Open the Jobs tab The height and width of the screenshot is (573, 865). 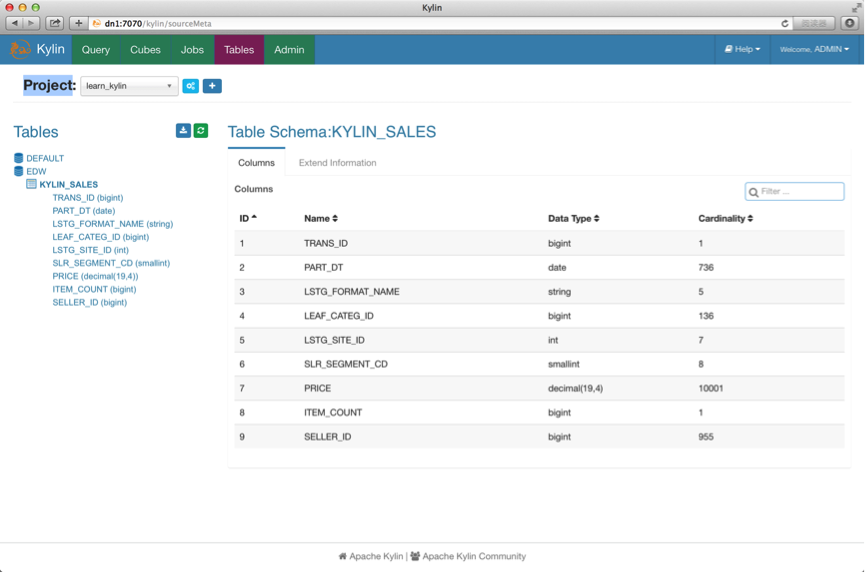(192, 50)
